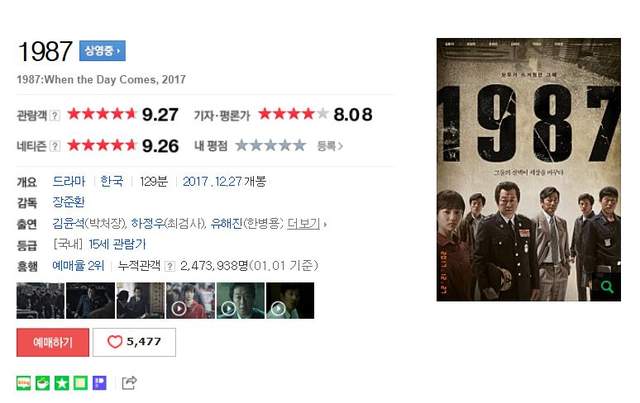The height and width of the screenshot is (403, 640).
Task: Click the help icon beside 누적관객
Action: tap(170, 267)
